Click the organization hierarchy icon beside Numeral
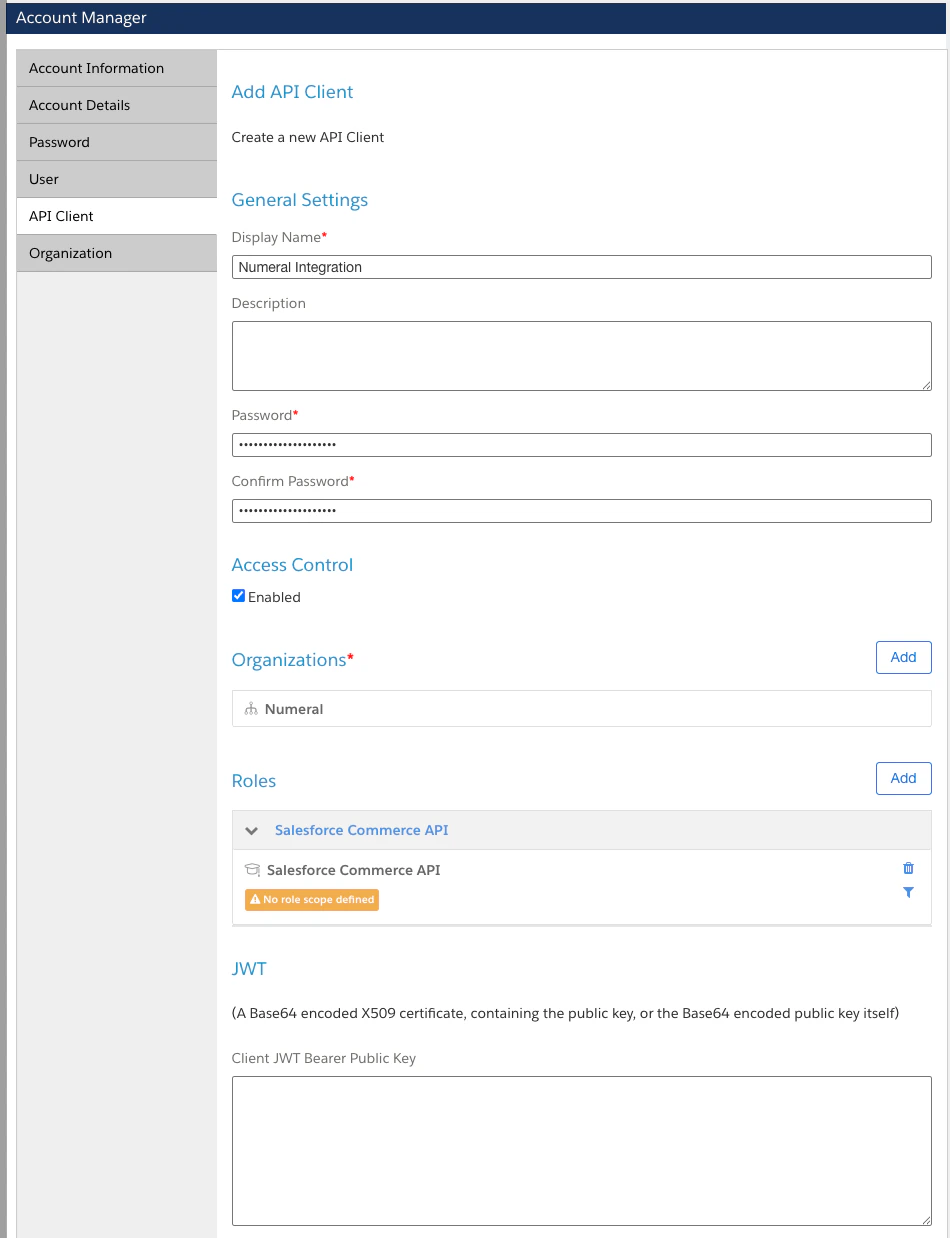950x1238 pixels. coord(251,709)
